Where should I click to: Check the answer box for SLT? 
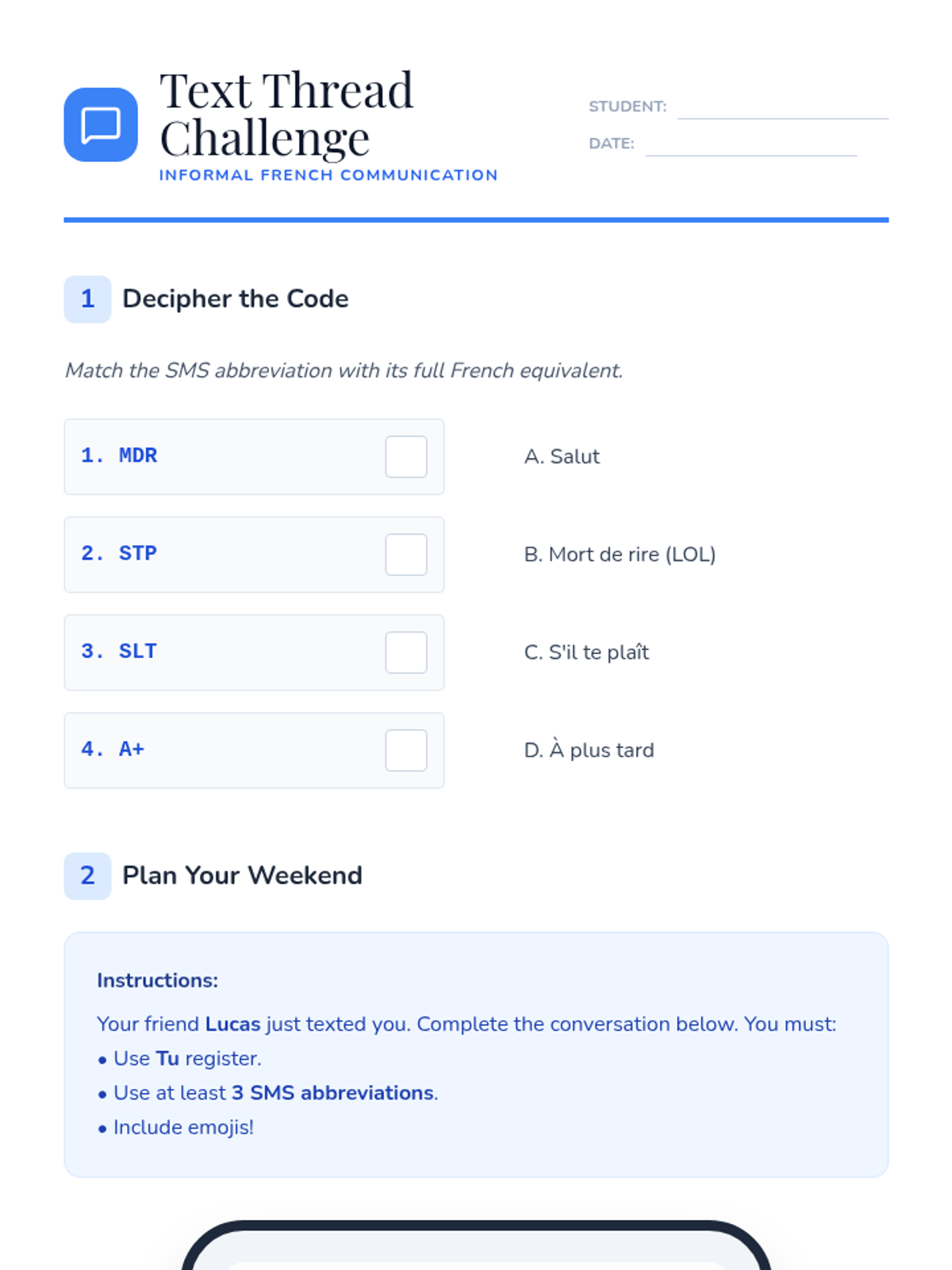[x=406, y=652]
